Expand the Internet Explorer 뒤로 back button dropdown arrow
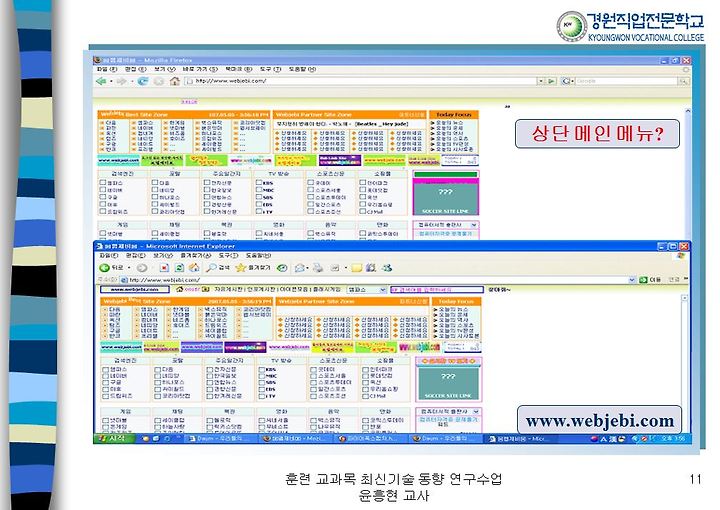720x510 pixels. 129,268
